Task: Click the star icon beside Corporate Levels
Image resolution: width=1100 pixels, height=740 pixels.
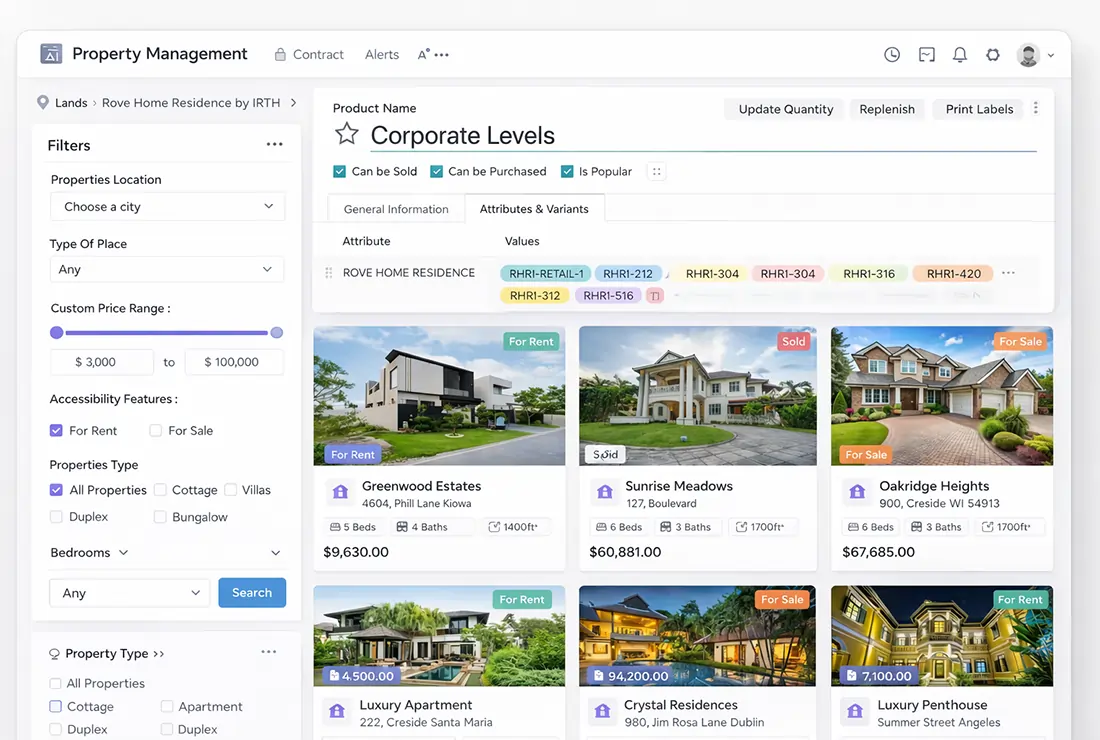Action: 346,134
